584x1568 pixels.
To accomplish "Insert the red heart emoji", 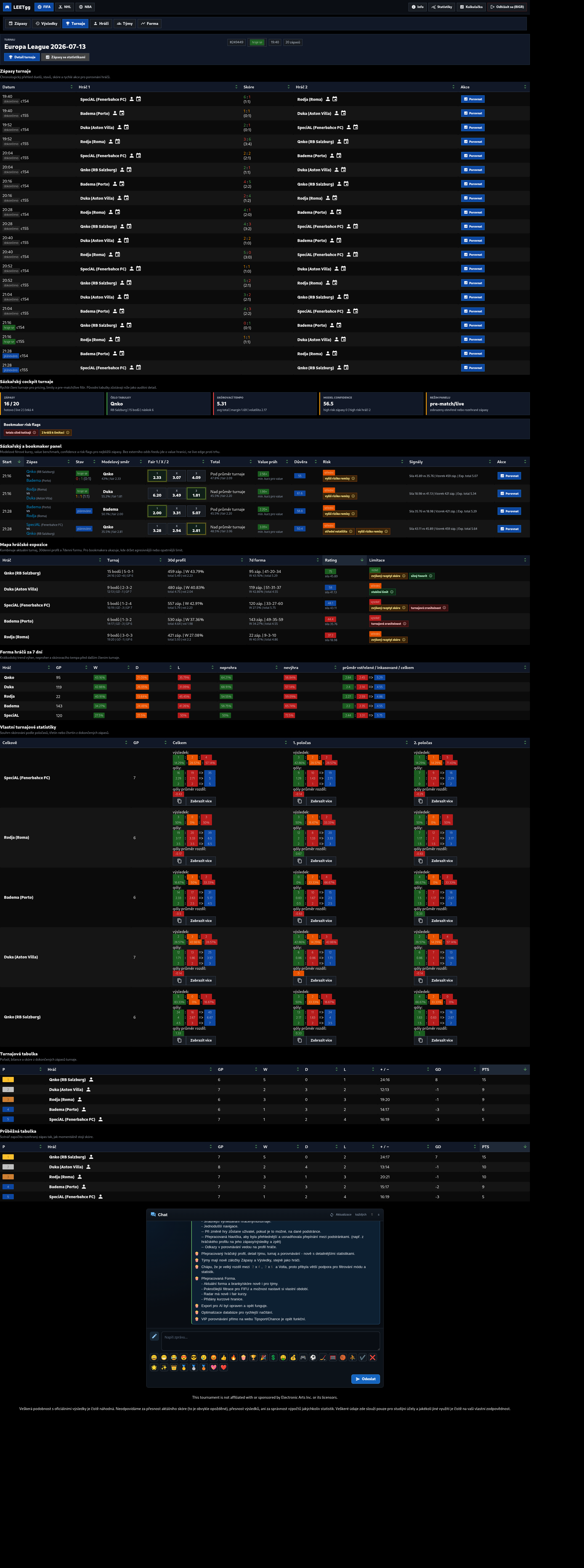I will (224, 1367).
